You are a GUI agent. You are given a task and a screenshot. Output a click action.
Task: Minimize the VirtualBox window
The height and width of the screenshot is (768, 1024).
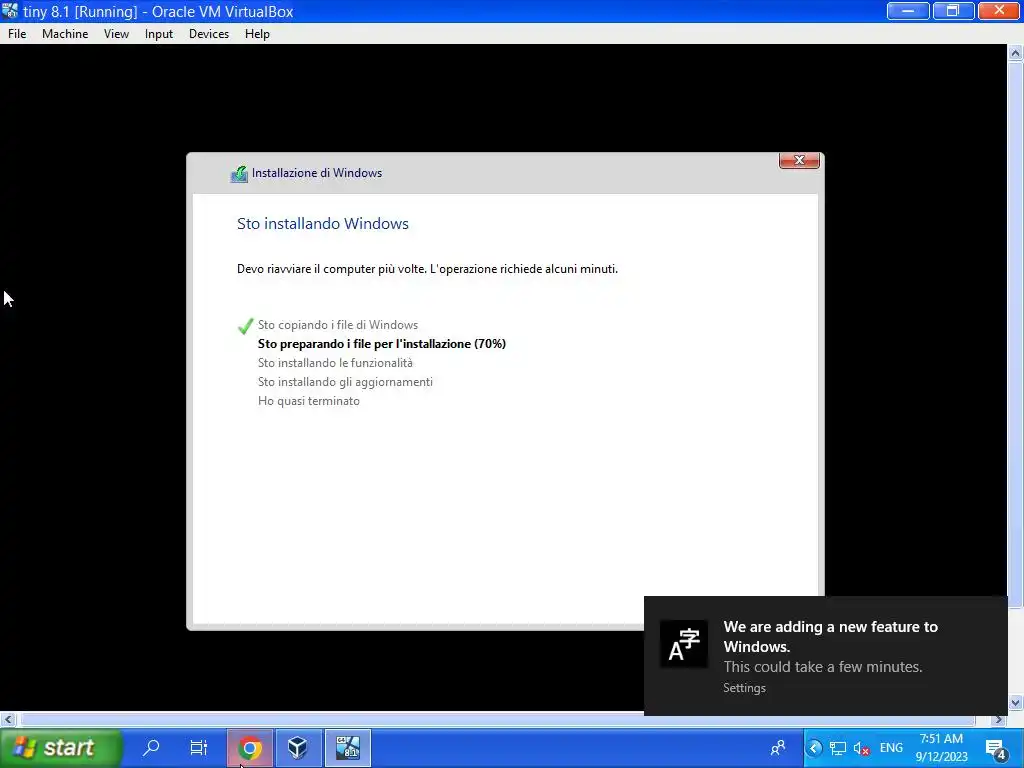908,11
